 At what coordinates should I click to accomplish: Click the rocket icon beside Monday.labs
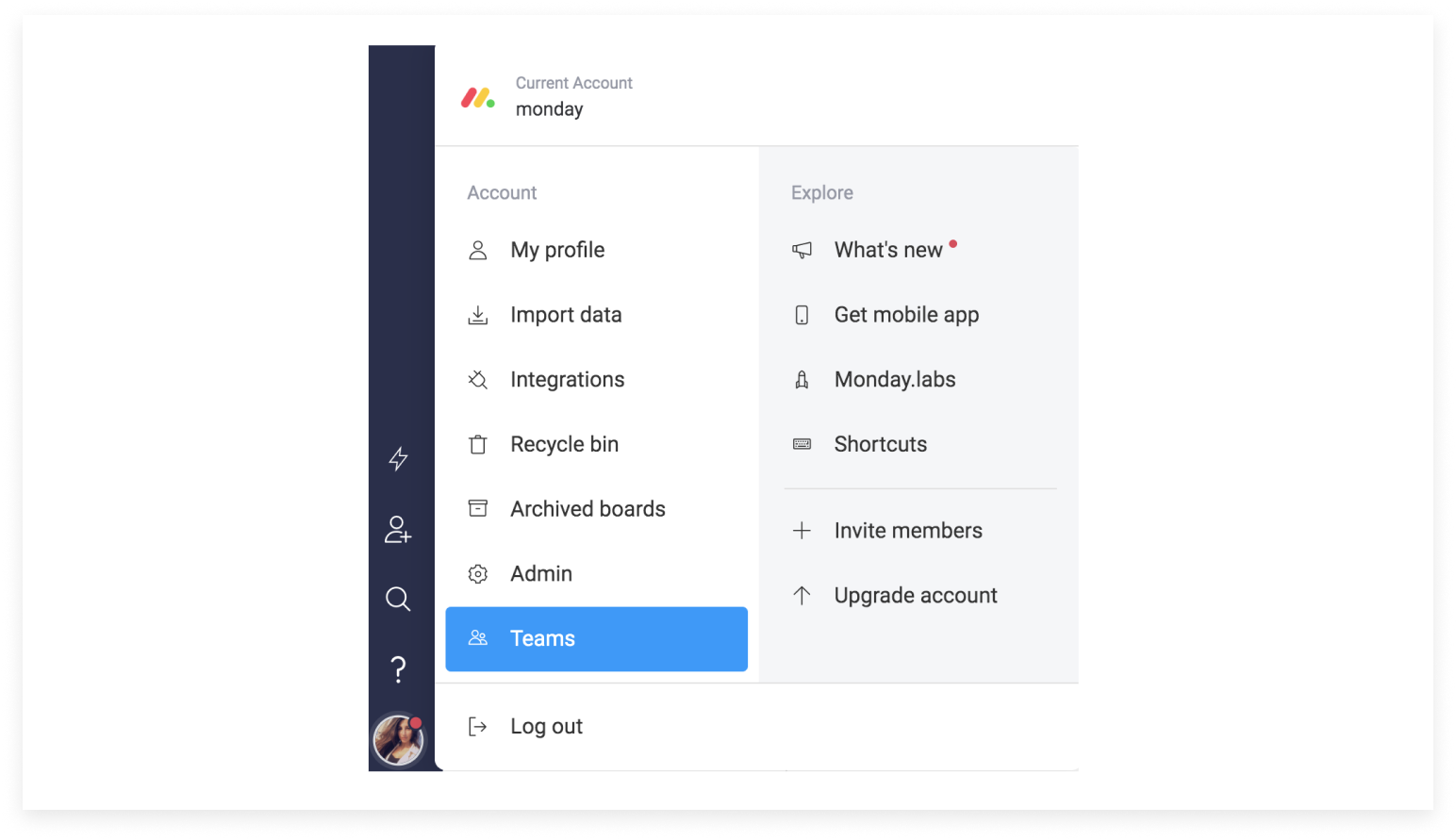(x=802, y=380)
